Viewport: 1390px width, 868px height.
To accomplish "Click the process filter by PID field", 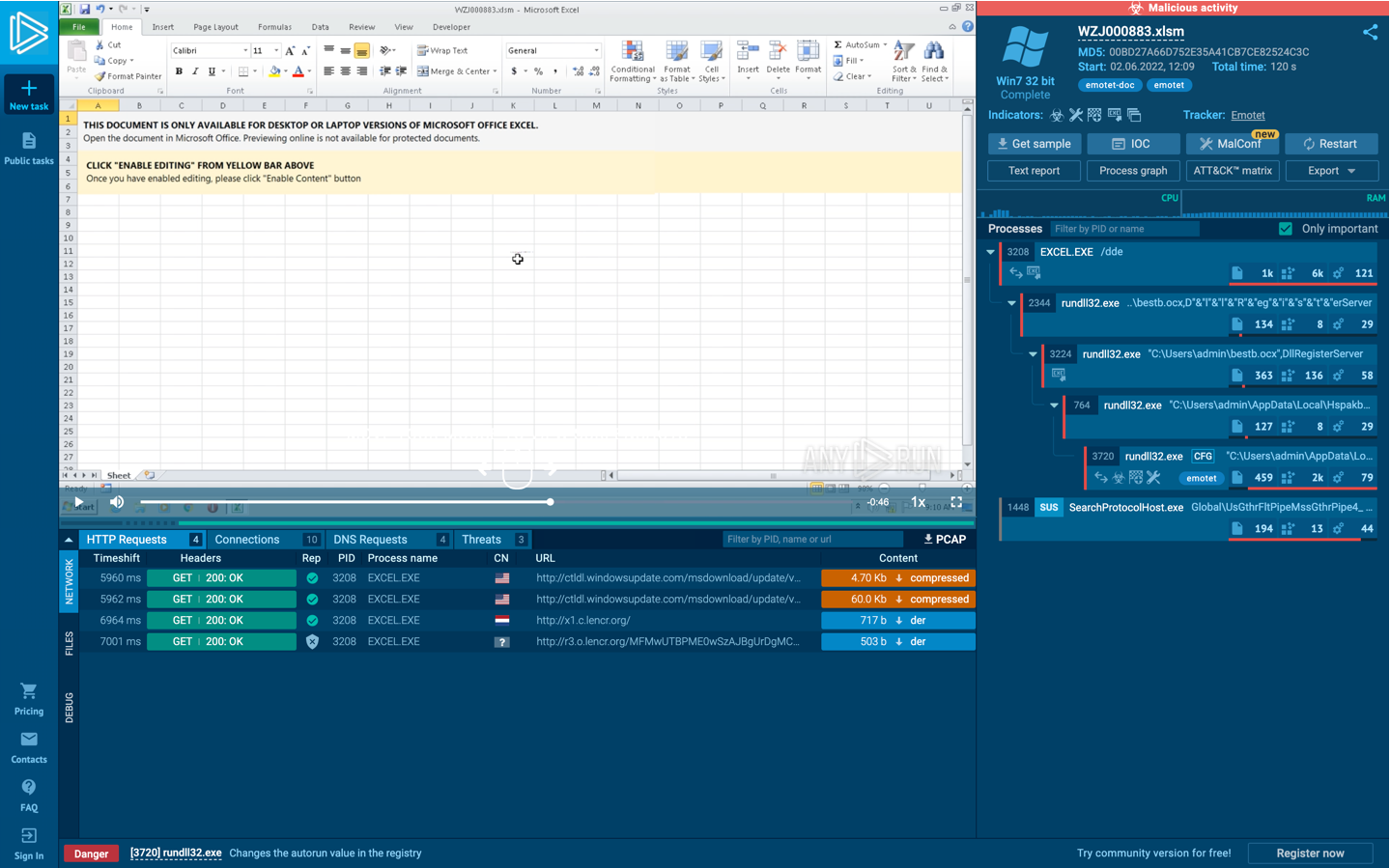I will tap(1124, 229).
